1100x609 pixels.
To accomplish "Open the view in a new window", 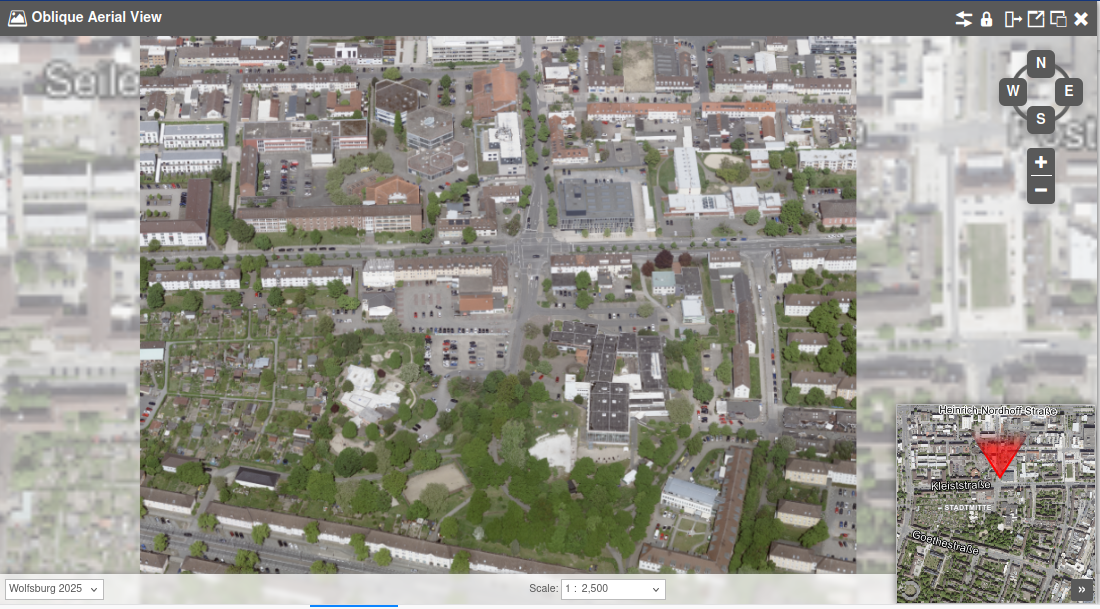I will pyautogui.click(x=1036, y=19).
